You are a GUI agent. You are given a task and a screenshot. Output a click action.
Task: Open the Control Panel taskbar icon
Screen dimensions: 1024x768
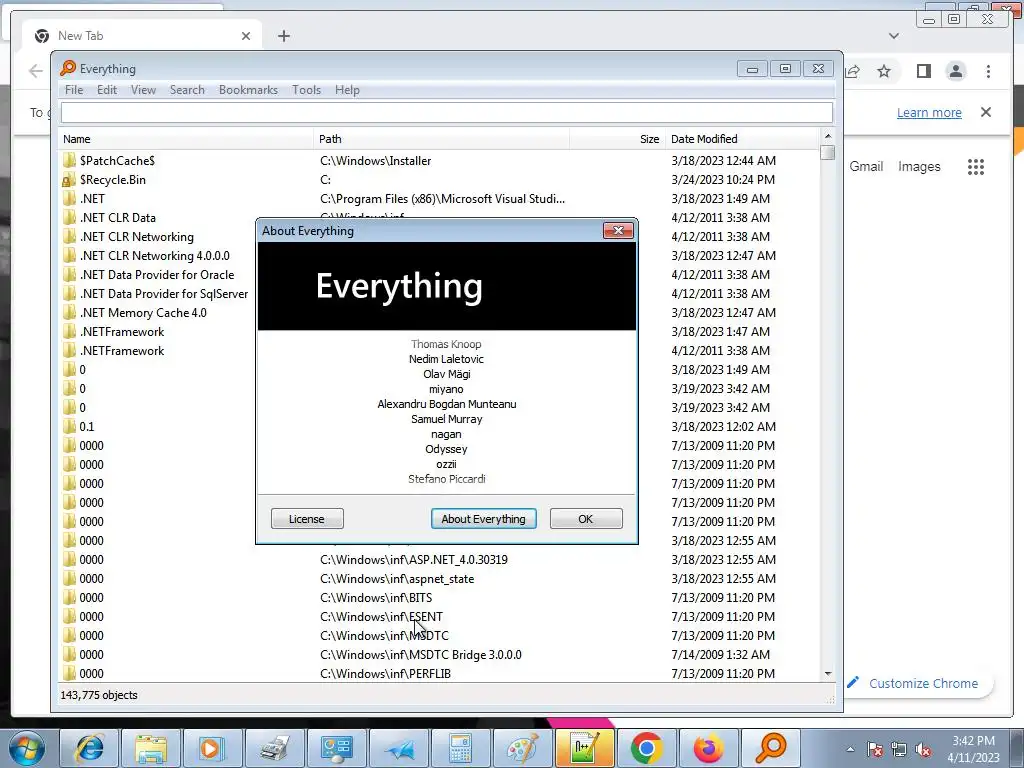[337, 748]
